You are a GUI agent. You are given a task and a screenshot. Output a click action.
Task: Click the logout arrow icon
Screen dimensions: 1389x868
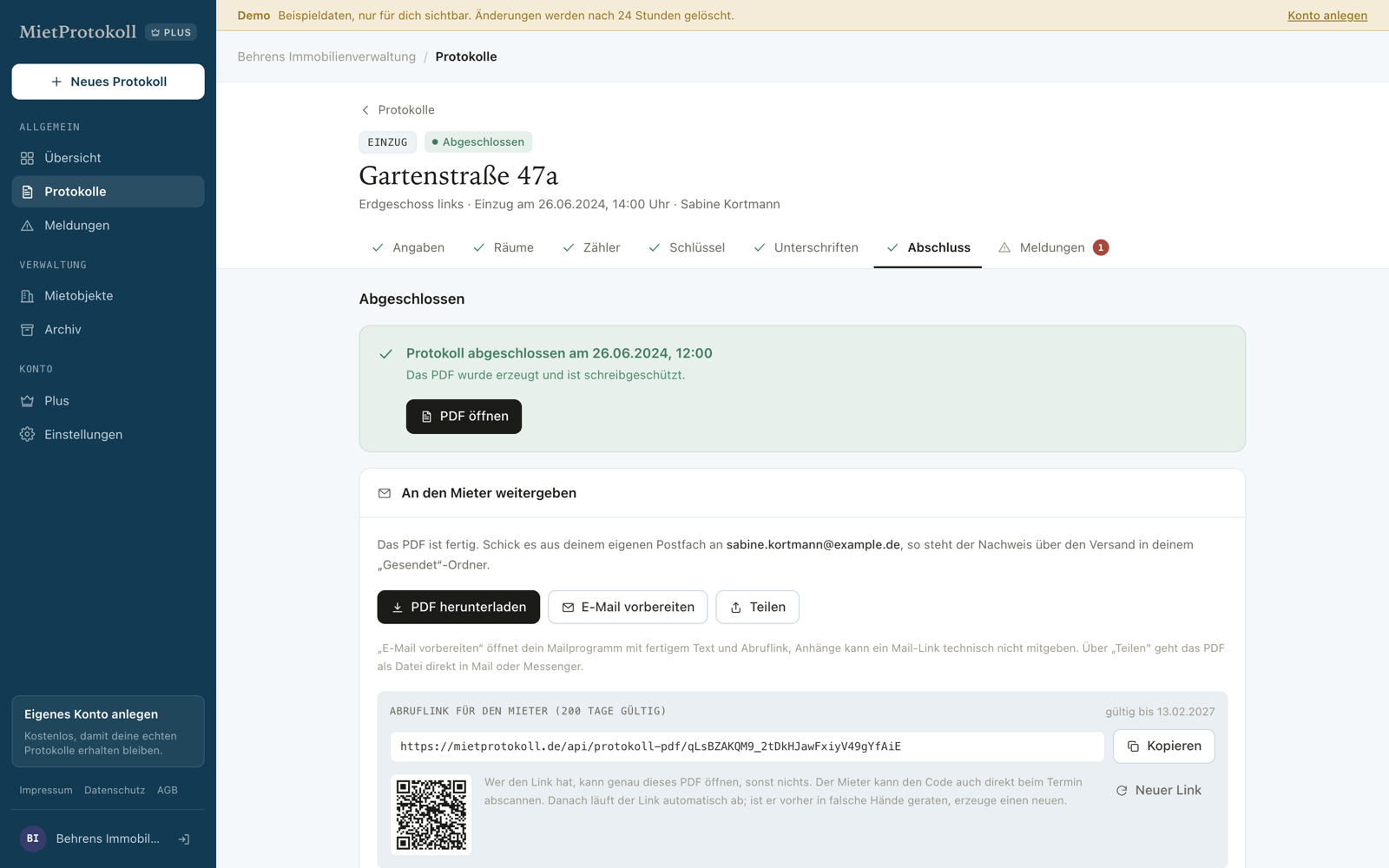184,839
